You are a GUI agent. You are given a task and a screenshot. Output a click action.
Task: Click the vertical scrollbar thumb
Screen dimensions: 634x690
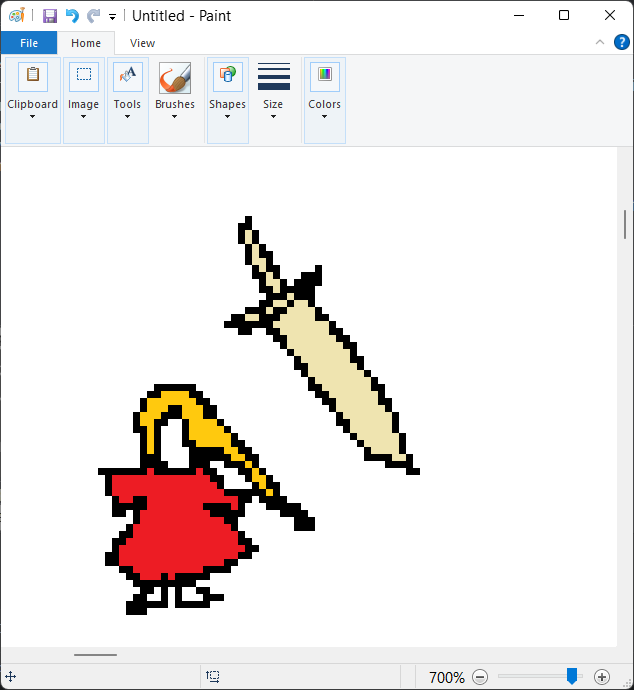(625, 224)
